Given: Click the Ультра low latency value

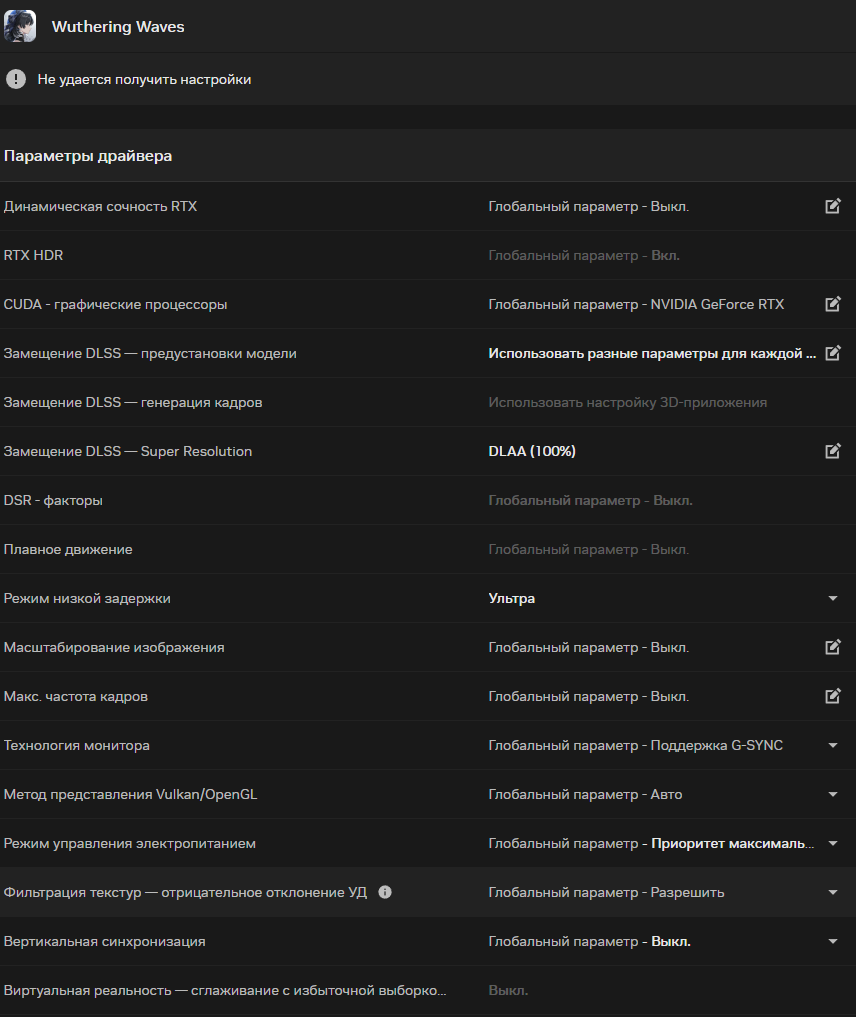Looking at the screenshot, I should click(x=512, y=599).
